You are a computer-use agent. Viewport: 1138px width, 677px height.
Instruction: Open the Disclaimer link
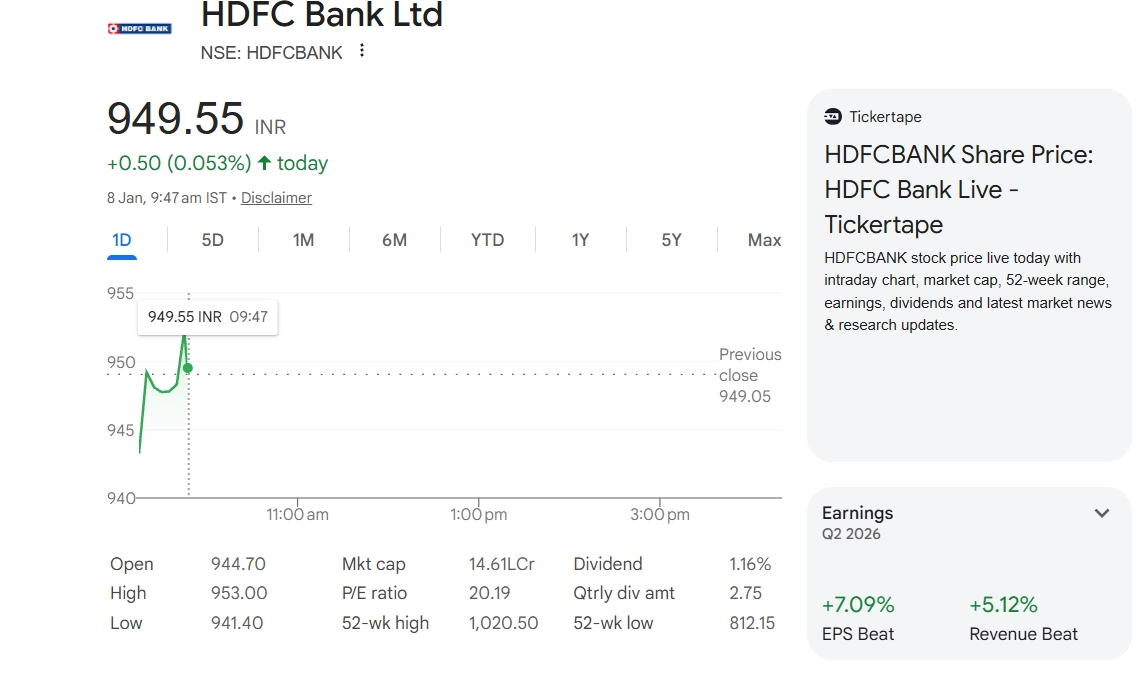(276, 198)
